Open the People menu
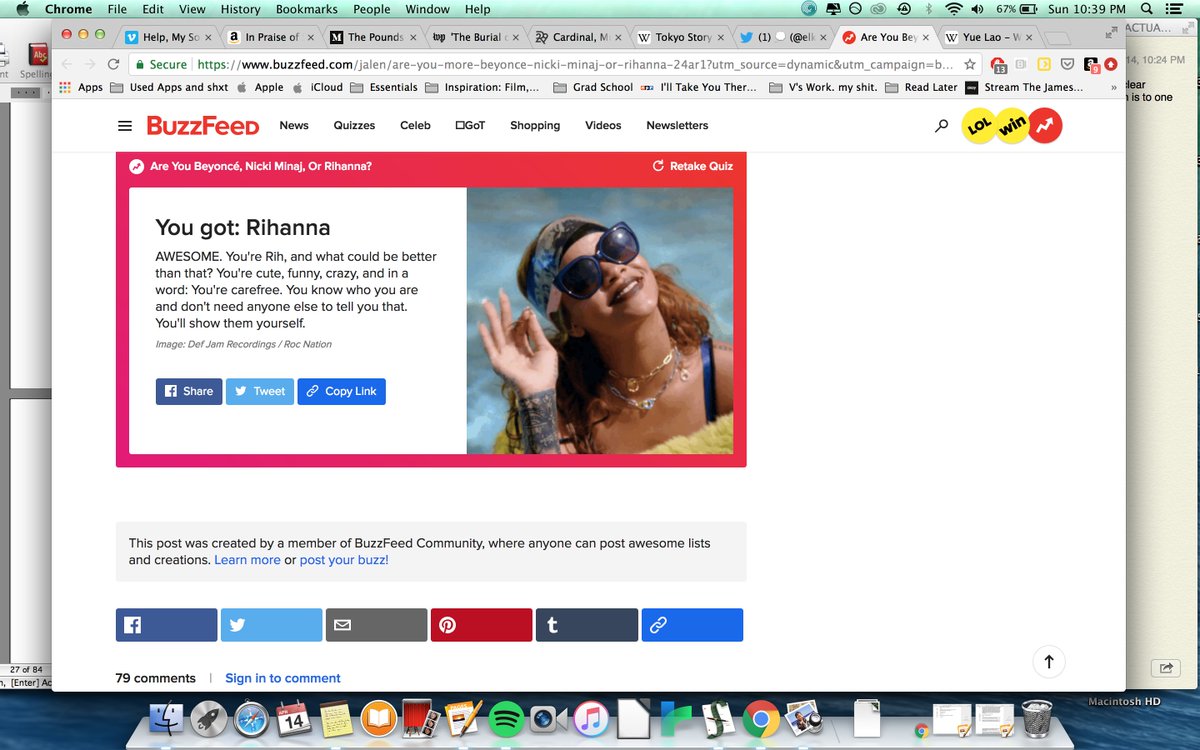Screen dimensions: 1200x750 pyautogui.click(x=371, y=9)
